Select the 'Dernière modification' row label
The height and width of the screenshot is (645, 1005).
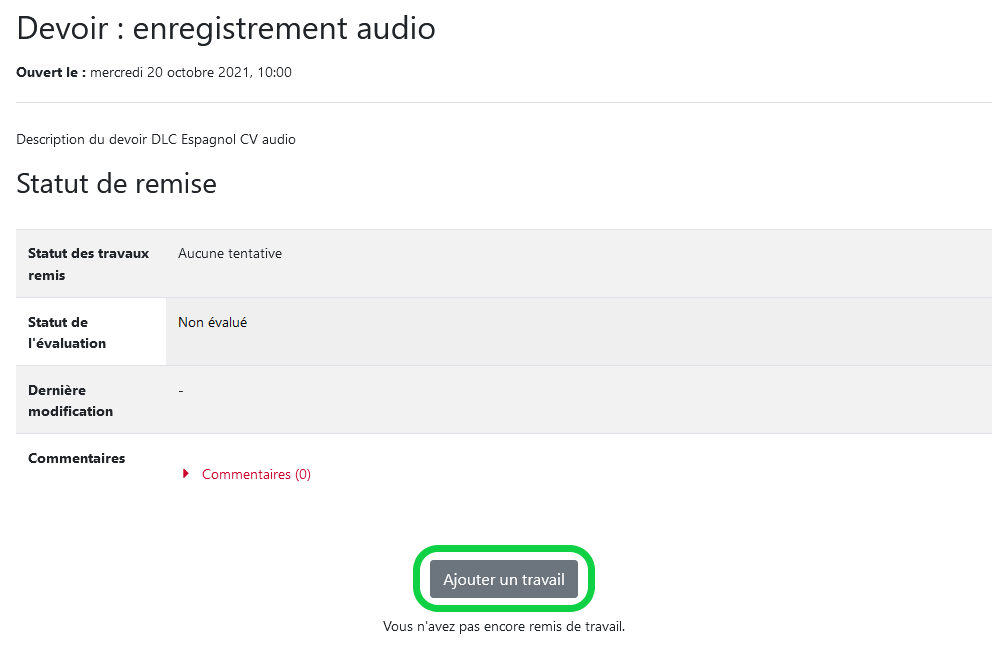(x=71, y=400)
